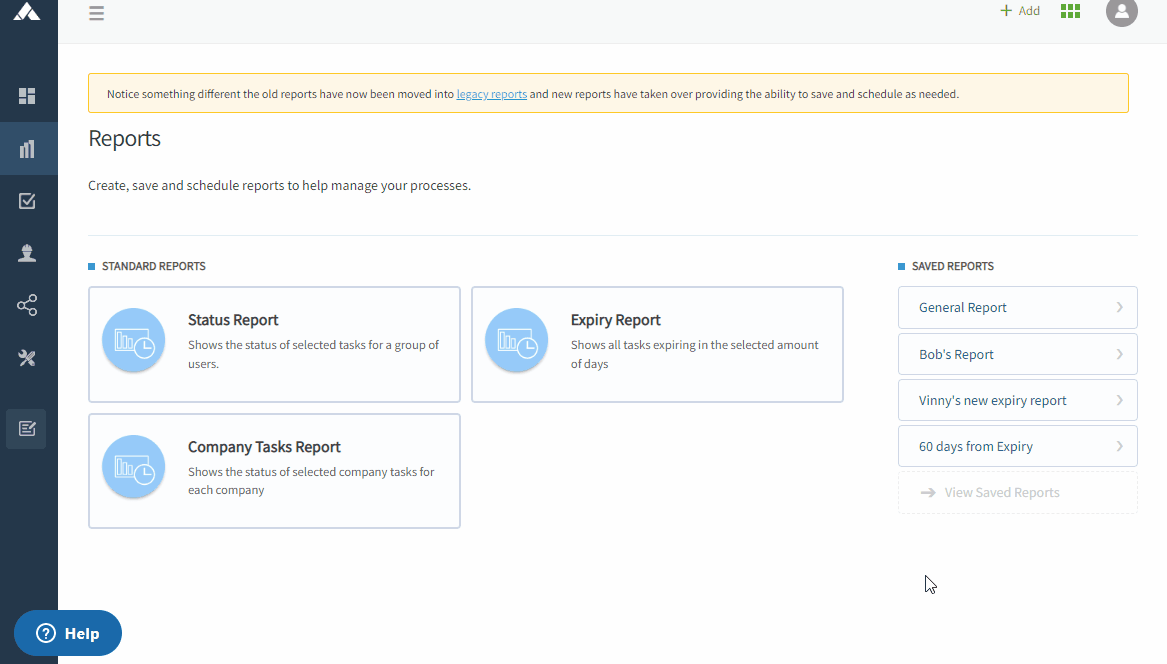This screenshot has height=664, width=1167.
Task: Expand 60 days from Expiry chevron
Action: (x=1120, y=446)
